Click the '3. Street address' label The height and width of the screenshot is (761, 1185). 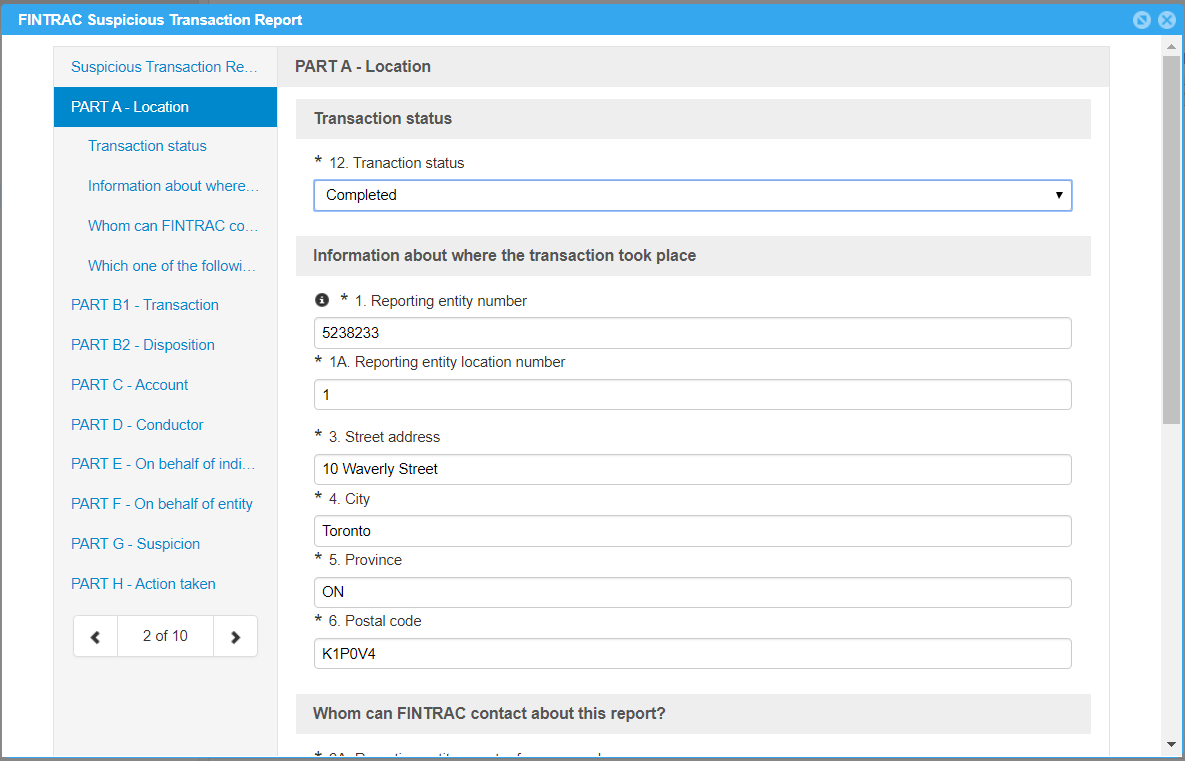pos(384,437)
